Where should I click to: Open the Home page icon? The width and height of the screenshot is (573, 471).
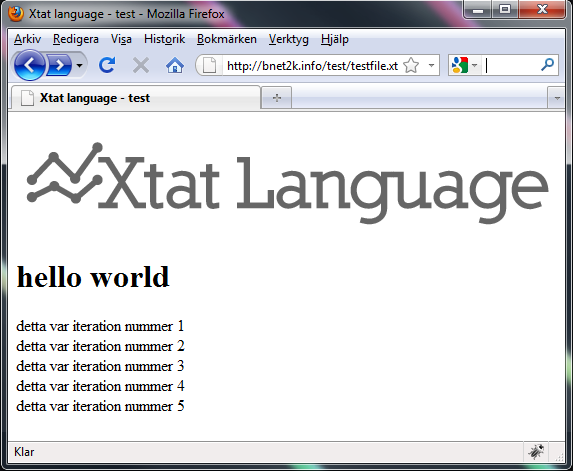click(175, 66)
